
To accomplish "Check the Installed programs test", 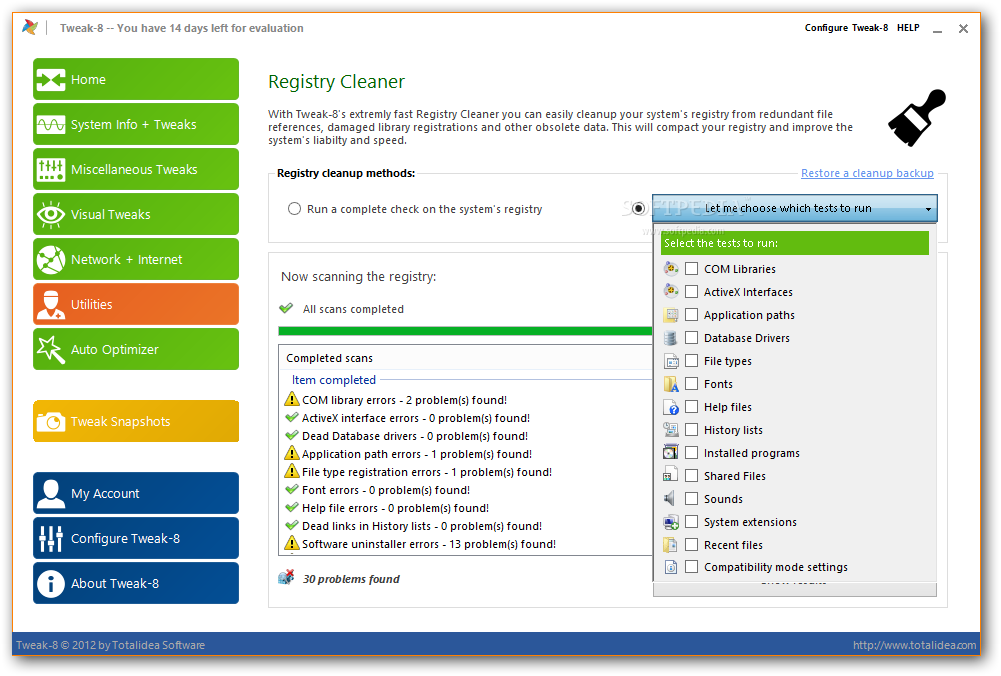I will (x=691, y=453).
